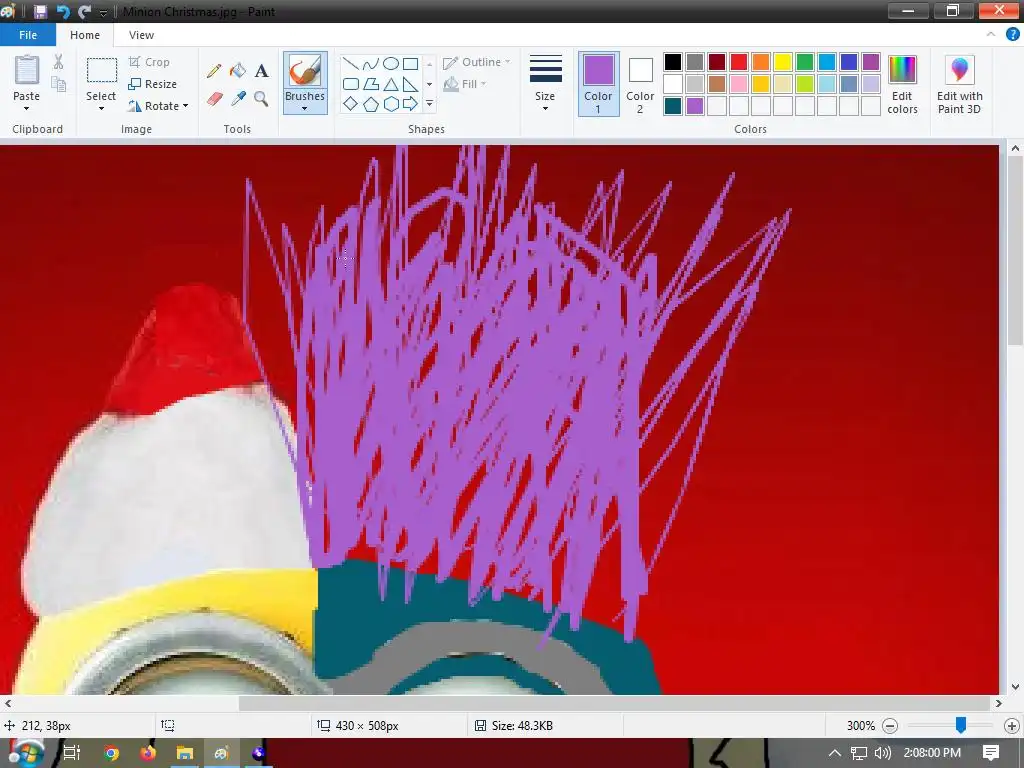Viewport: 1024px width, 768px height.
Task: Click the horizontal scrollbar thumb
Action: (615, 703)
